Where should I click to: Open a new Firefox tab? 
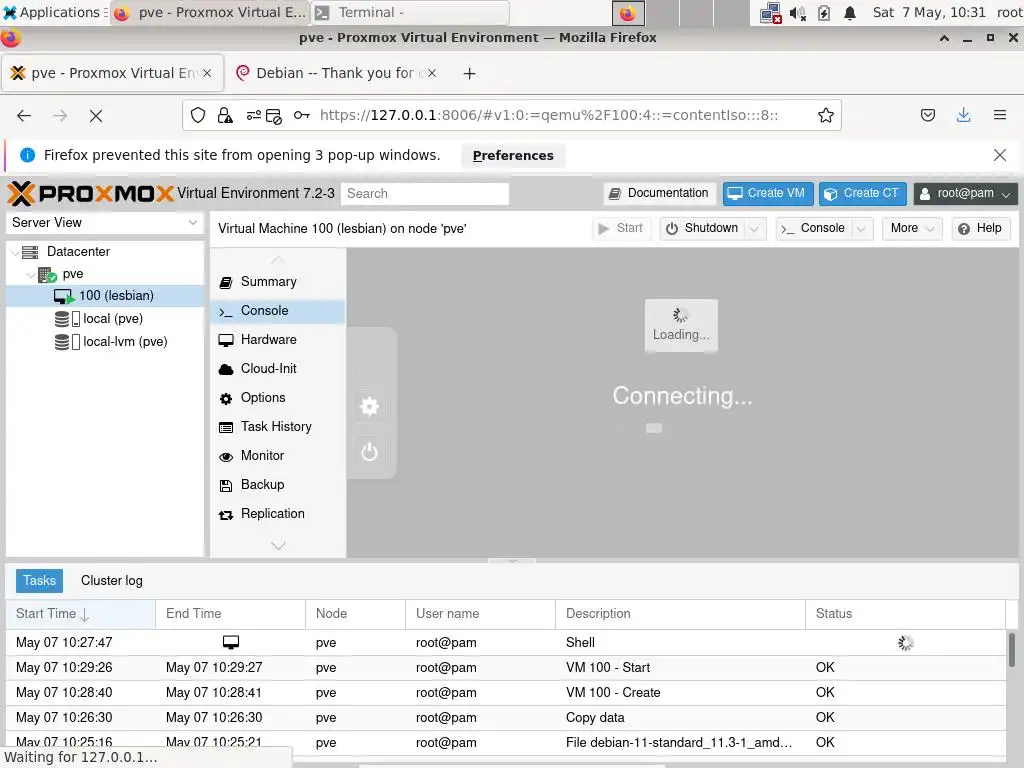(470, 74)
